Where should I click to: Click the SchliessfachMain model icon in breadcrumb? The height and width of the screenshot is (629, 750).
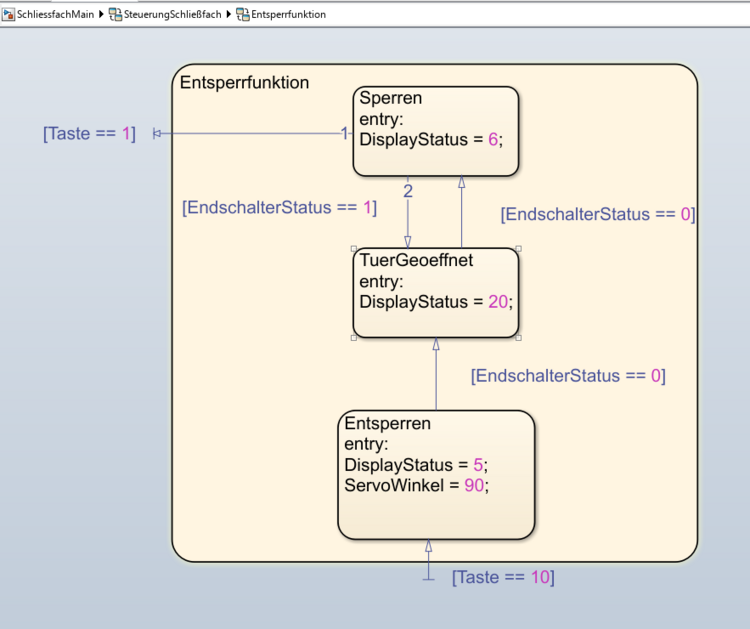[9, 15]
